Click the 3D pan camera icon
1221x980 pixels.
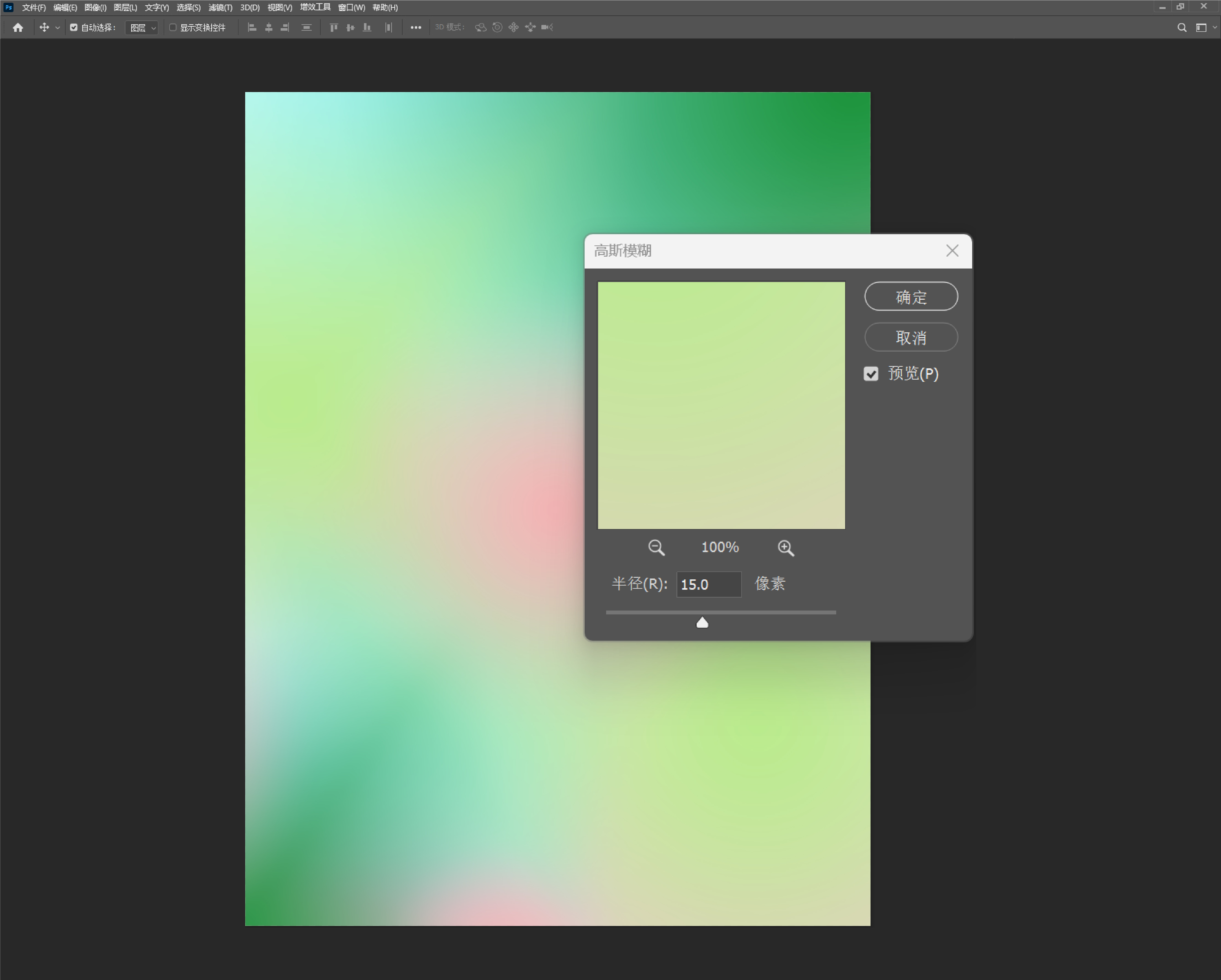click(x=514, y=27)
